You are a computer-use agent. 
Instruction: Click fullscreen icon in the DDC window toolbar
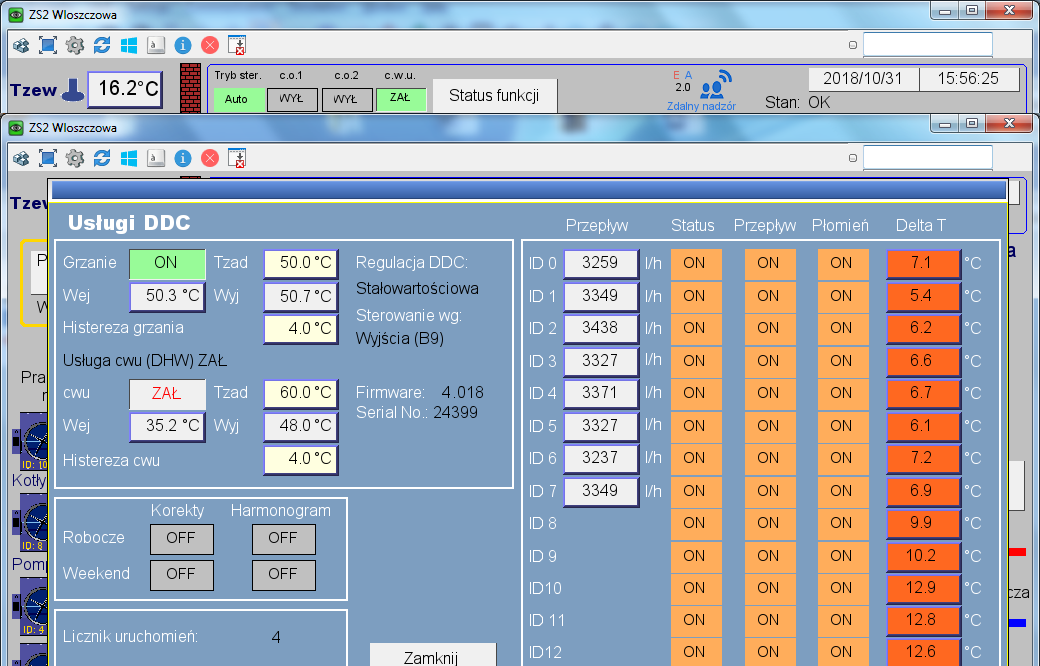coord(48,159)
